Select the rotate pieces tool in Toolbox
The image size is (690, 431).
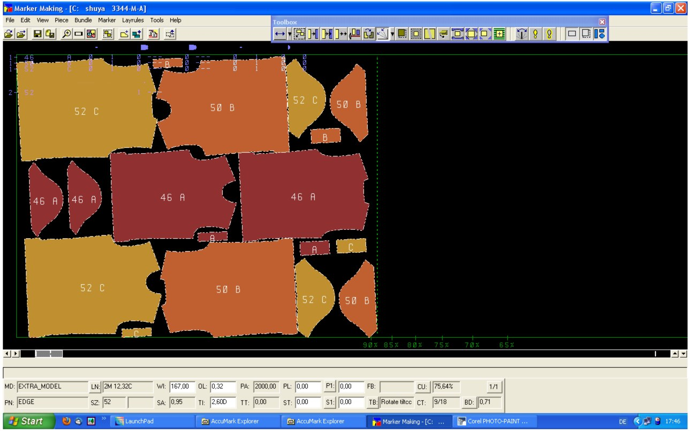pyautogui.click(x=368, y=34)
